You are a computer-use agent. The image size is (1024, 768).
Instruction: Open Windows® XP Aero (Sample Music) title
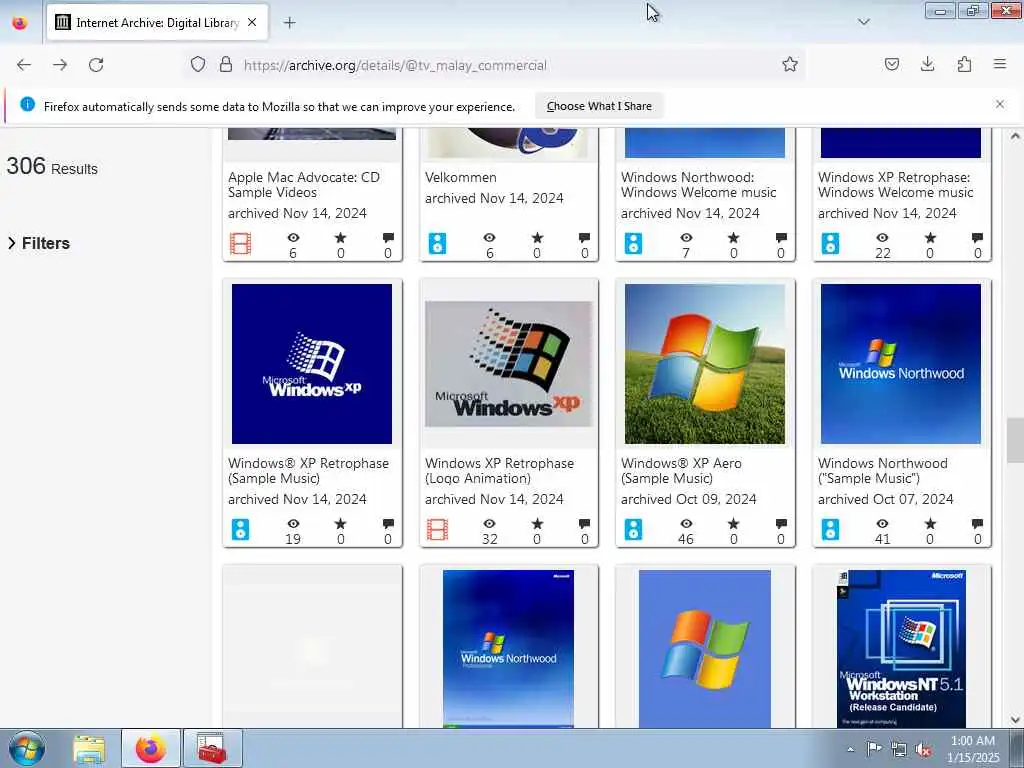click(x=681, y=470)
